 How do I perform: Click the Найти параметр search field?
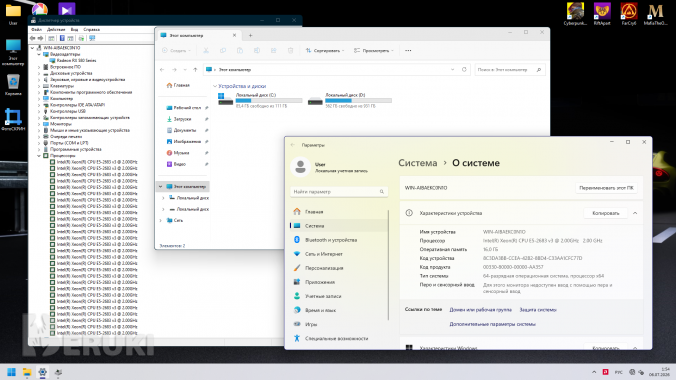click(339, 192)
